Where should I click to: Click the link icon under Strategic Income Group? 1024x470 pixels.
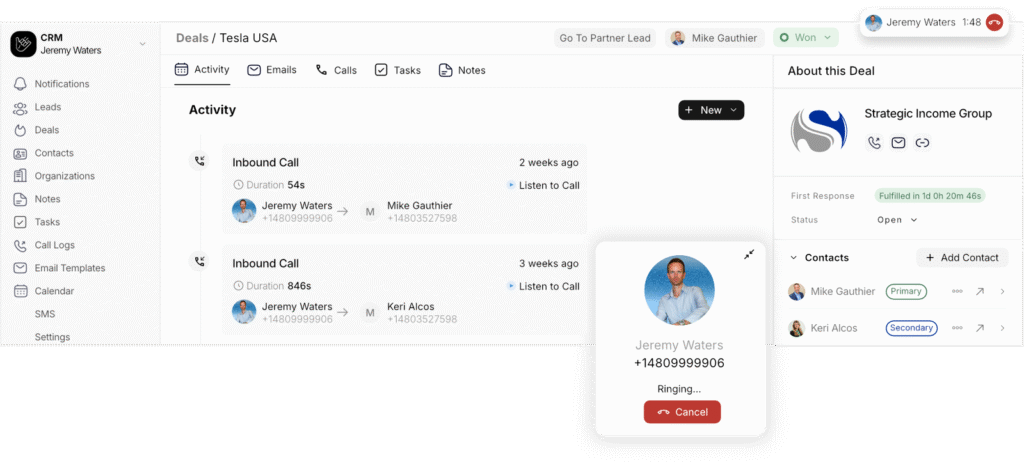pyautogui.click(x=922, y=142)
